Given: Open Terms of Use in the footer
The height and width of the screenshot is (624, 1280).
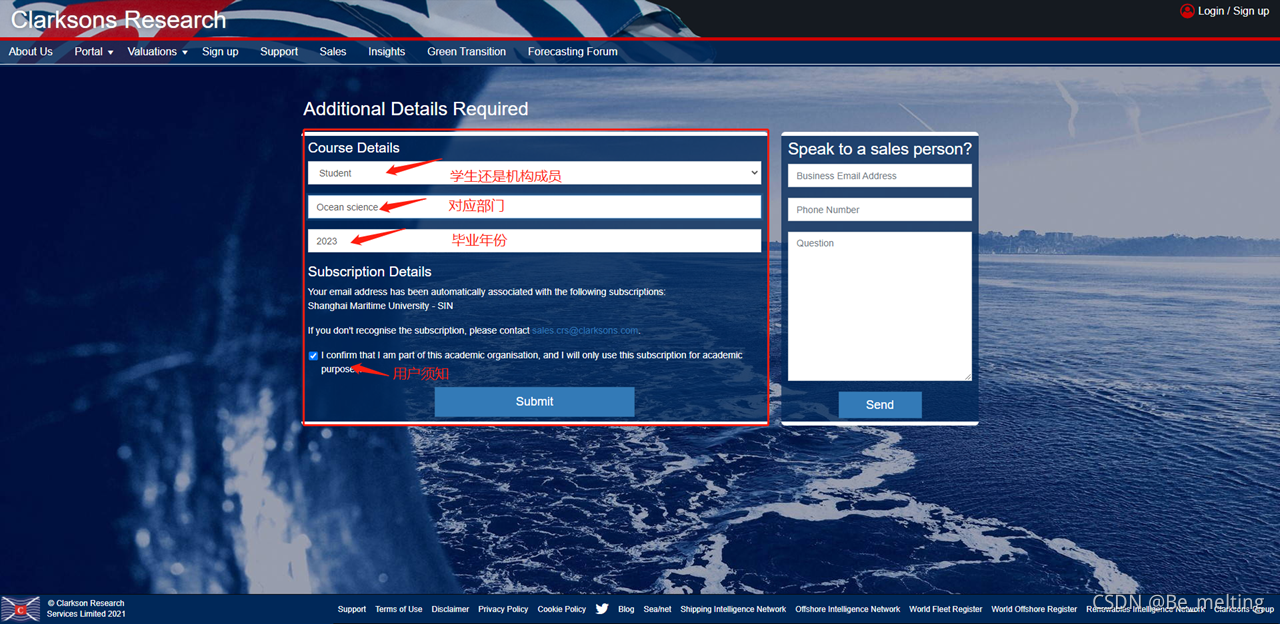Looking at the screenshot, I should [x=399, y=609].
